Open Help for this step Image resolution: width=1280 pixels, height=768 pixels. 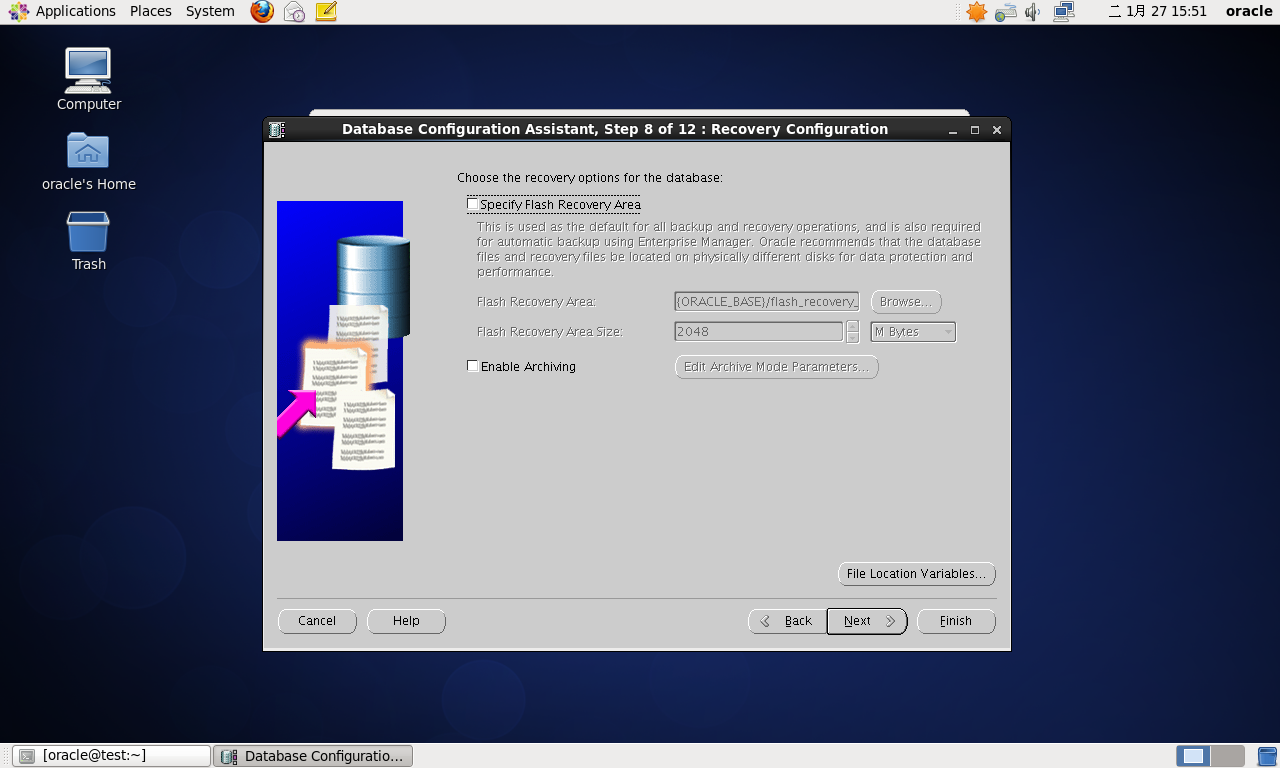pos(406,621)
